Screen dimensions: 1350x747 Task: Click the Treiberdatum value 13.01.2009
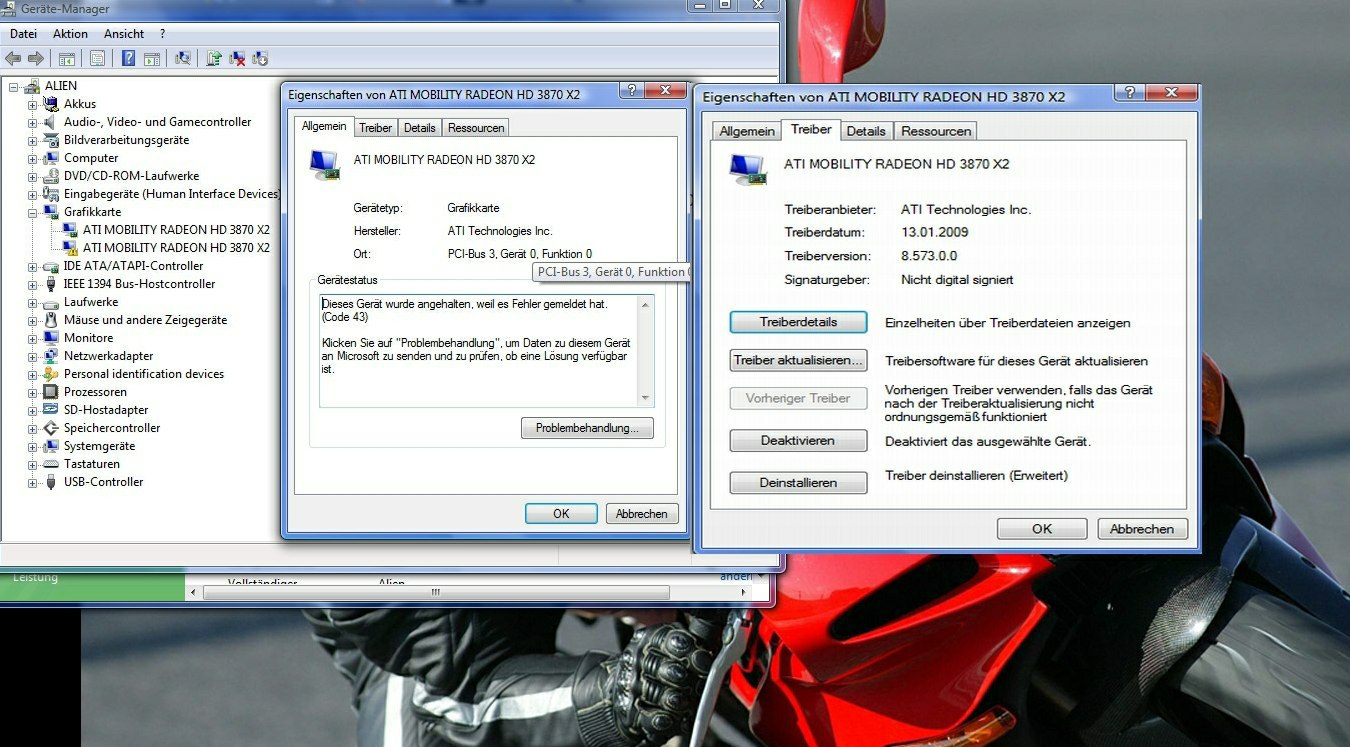[x=934, y=232]
